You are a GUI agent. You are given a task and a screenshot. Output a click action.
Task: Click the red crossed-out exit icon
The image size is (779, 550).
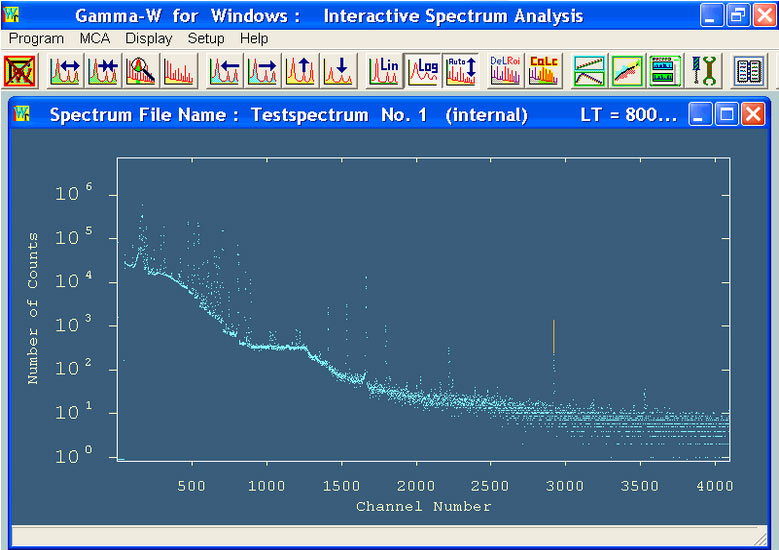tap(20, 71)
